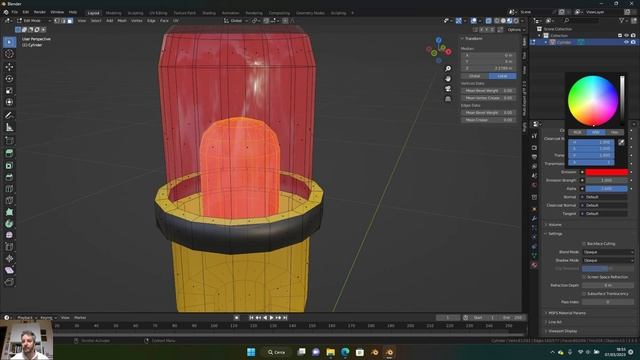Select the Add Cube tool
This screenshot has width=640, height=360.
tap(9, 141)
